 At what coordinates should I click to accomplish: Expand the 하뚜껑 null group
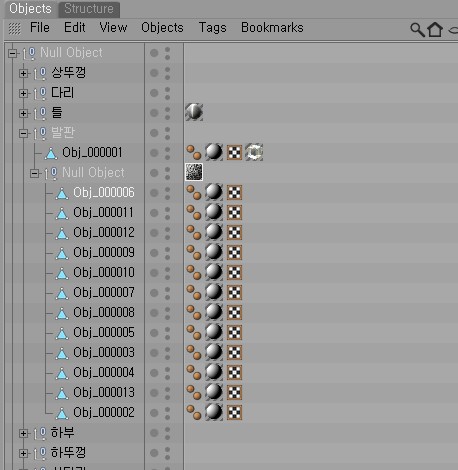pos(23,453)
